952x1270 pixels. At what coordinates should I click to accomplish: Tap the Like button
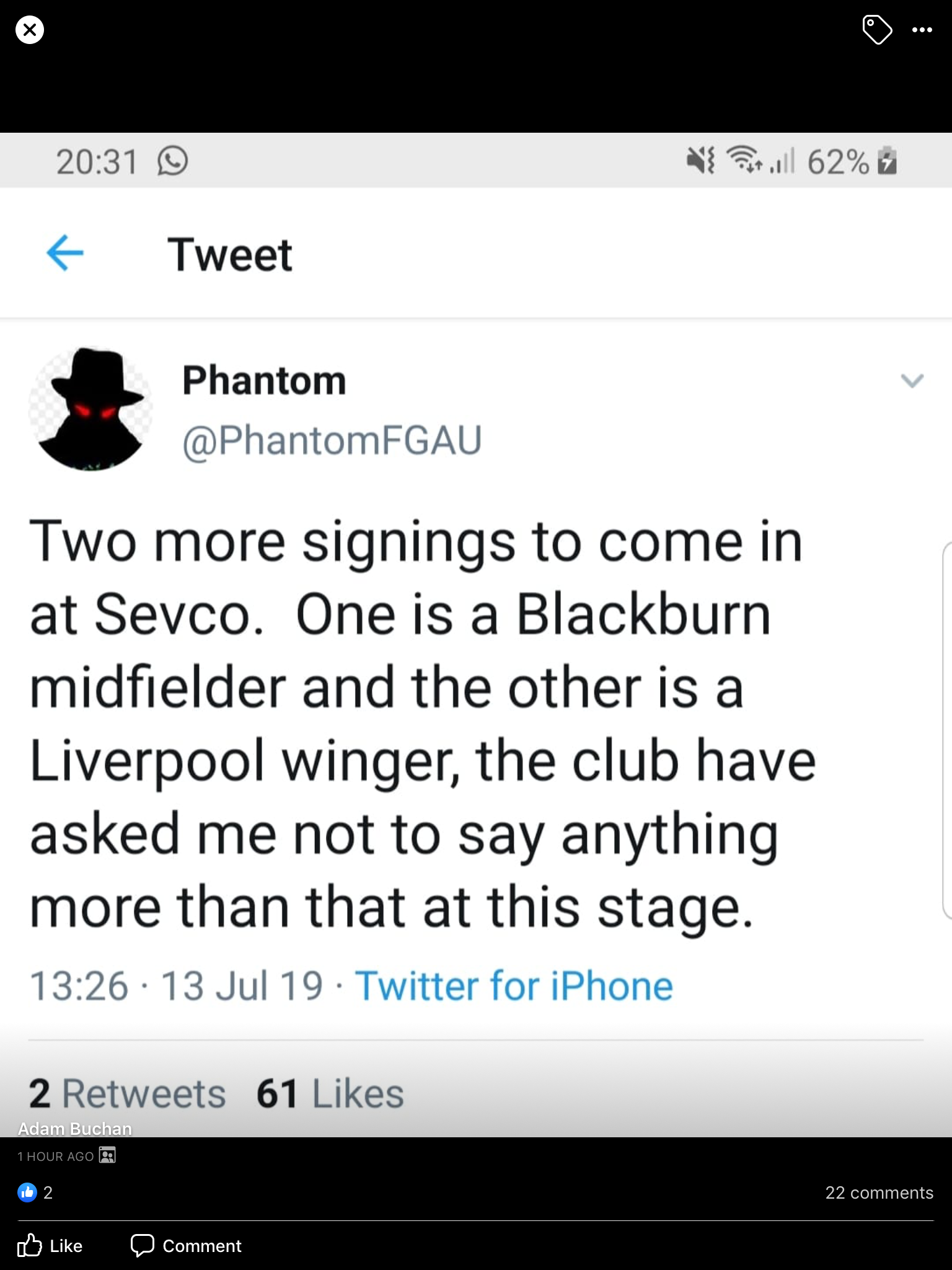pos(50,1246)
